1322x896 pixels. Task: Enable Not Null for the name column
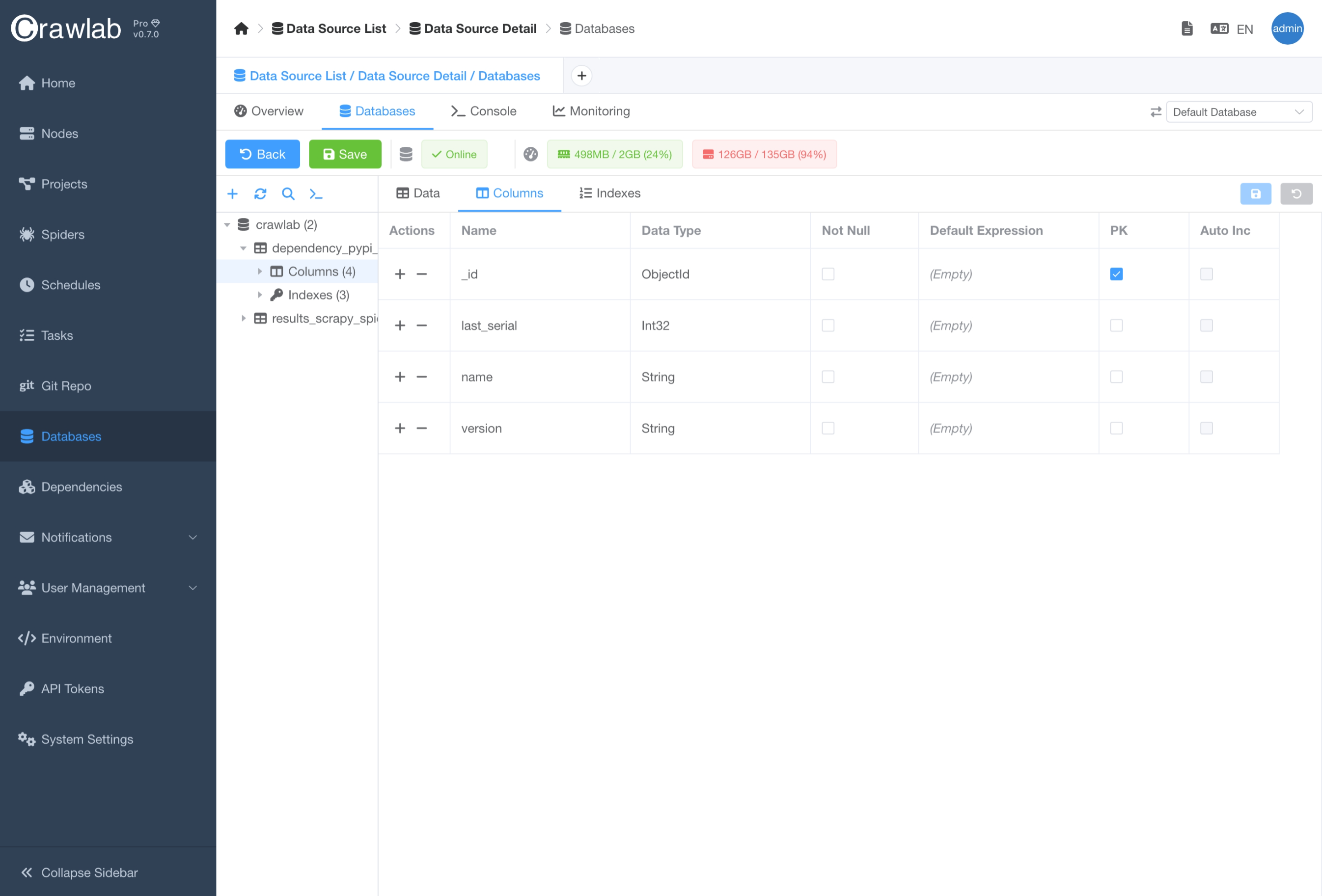[827, 377]
